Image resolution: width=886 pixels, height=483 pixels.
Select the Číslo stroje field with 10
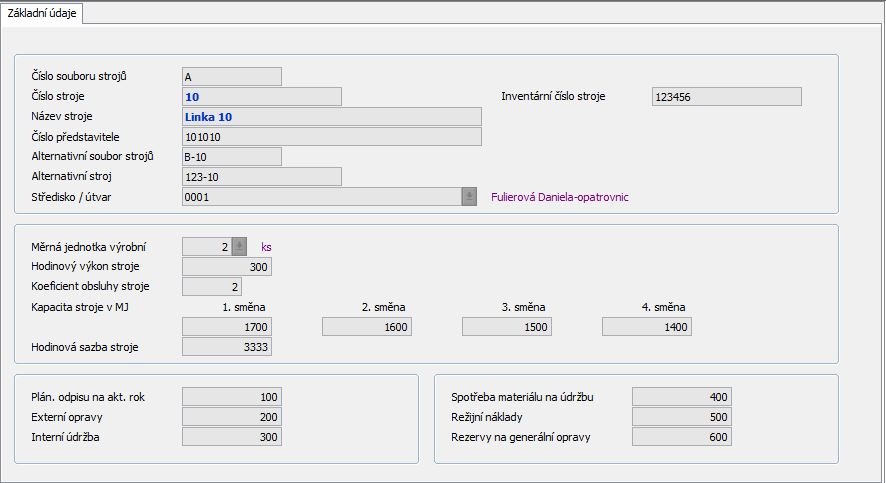pos(261,97)
